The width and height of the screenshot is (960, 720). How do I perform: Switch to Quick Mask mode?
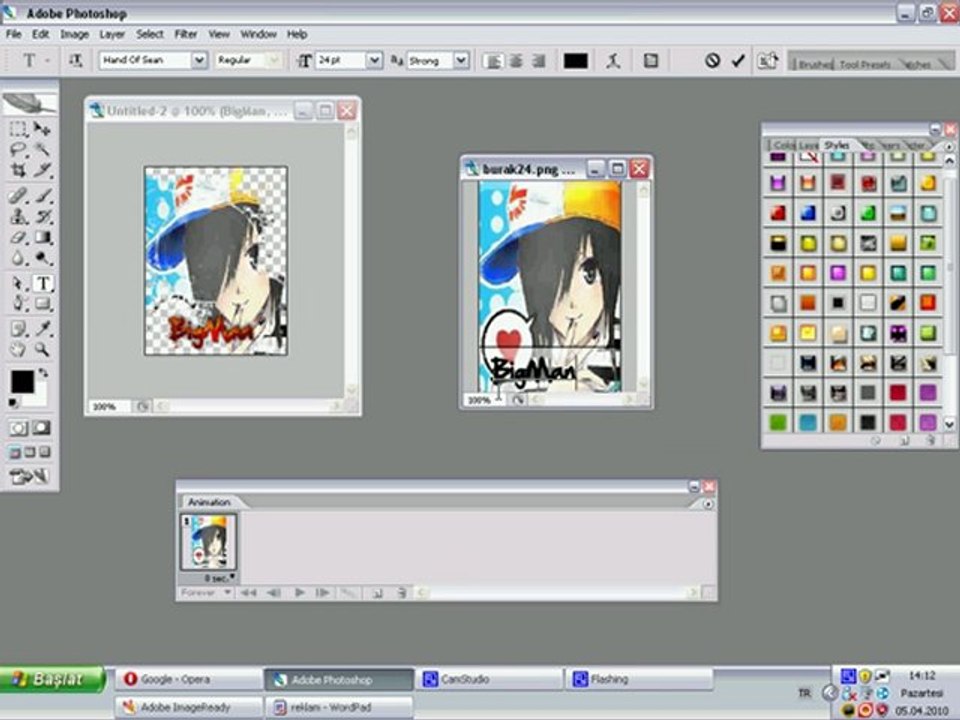click(42, 428)
